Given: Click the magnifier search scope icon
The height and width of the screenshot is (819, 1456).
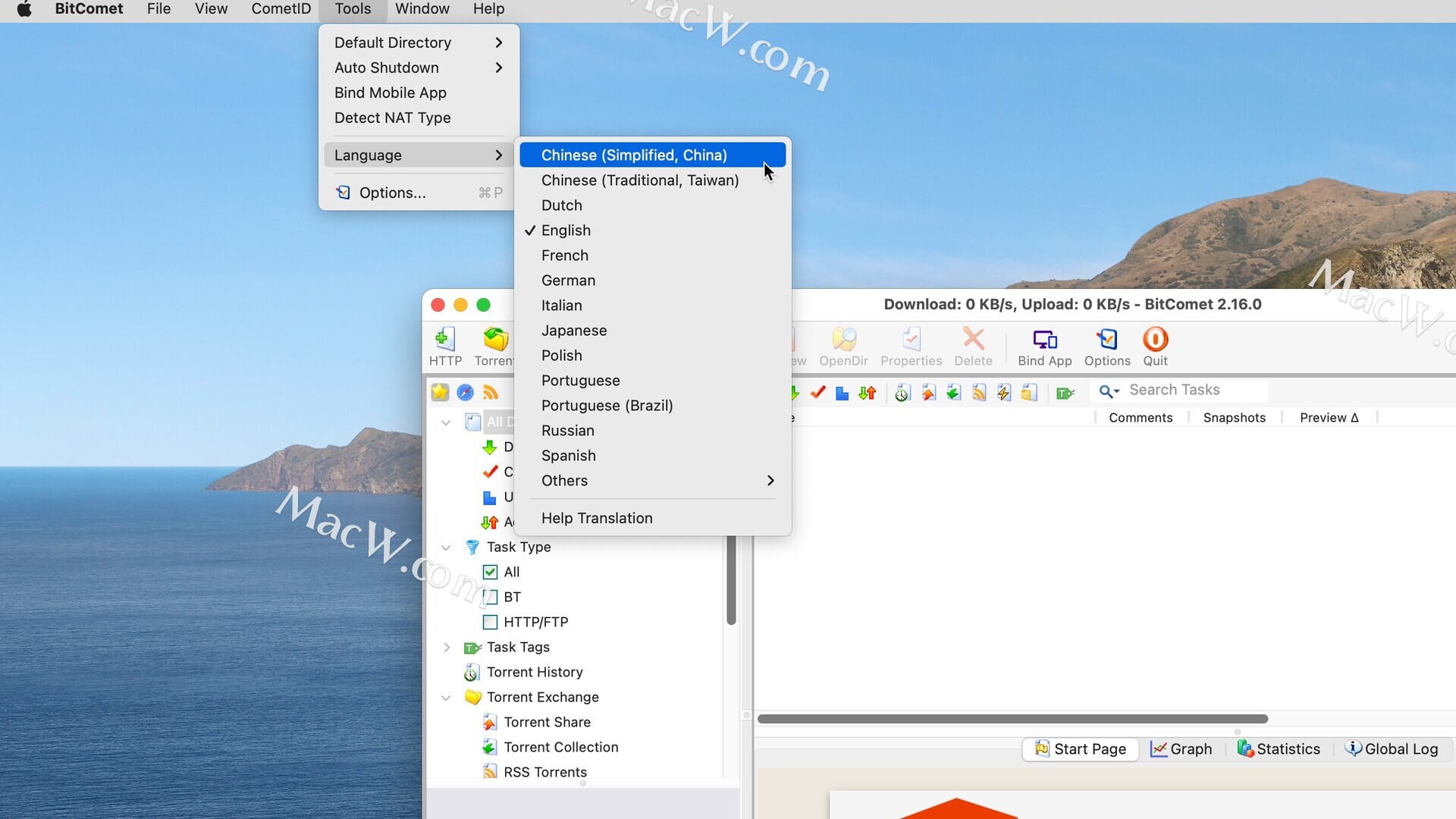Looking at the screenshot, I should click(x=1109, y=391).
